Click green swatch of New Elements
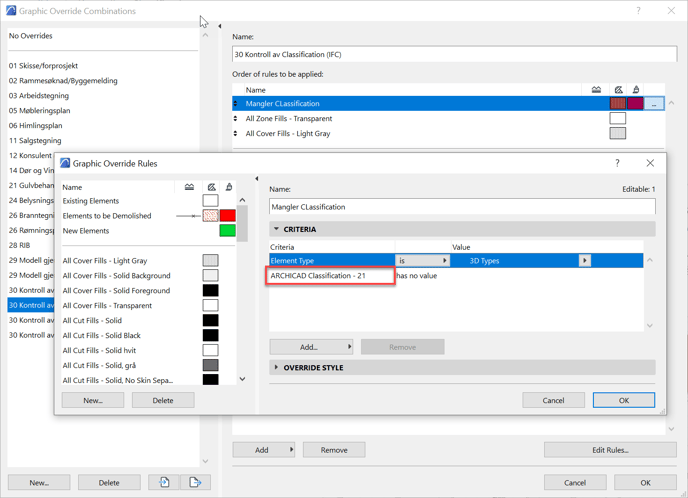 [228, 230]
